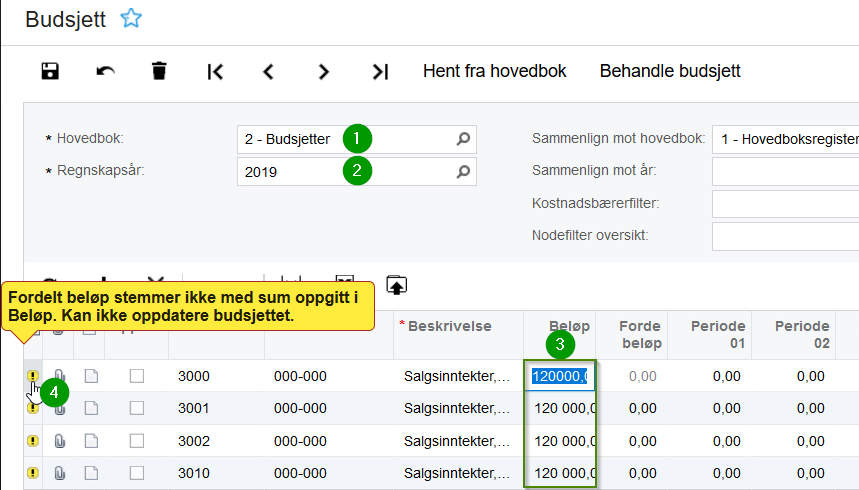Image resolution: width=859 pixels, height=490 pixels.
Task: Add Budsjett to favorites with star
Action: click(131, 18)
